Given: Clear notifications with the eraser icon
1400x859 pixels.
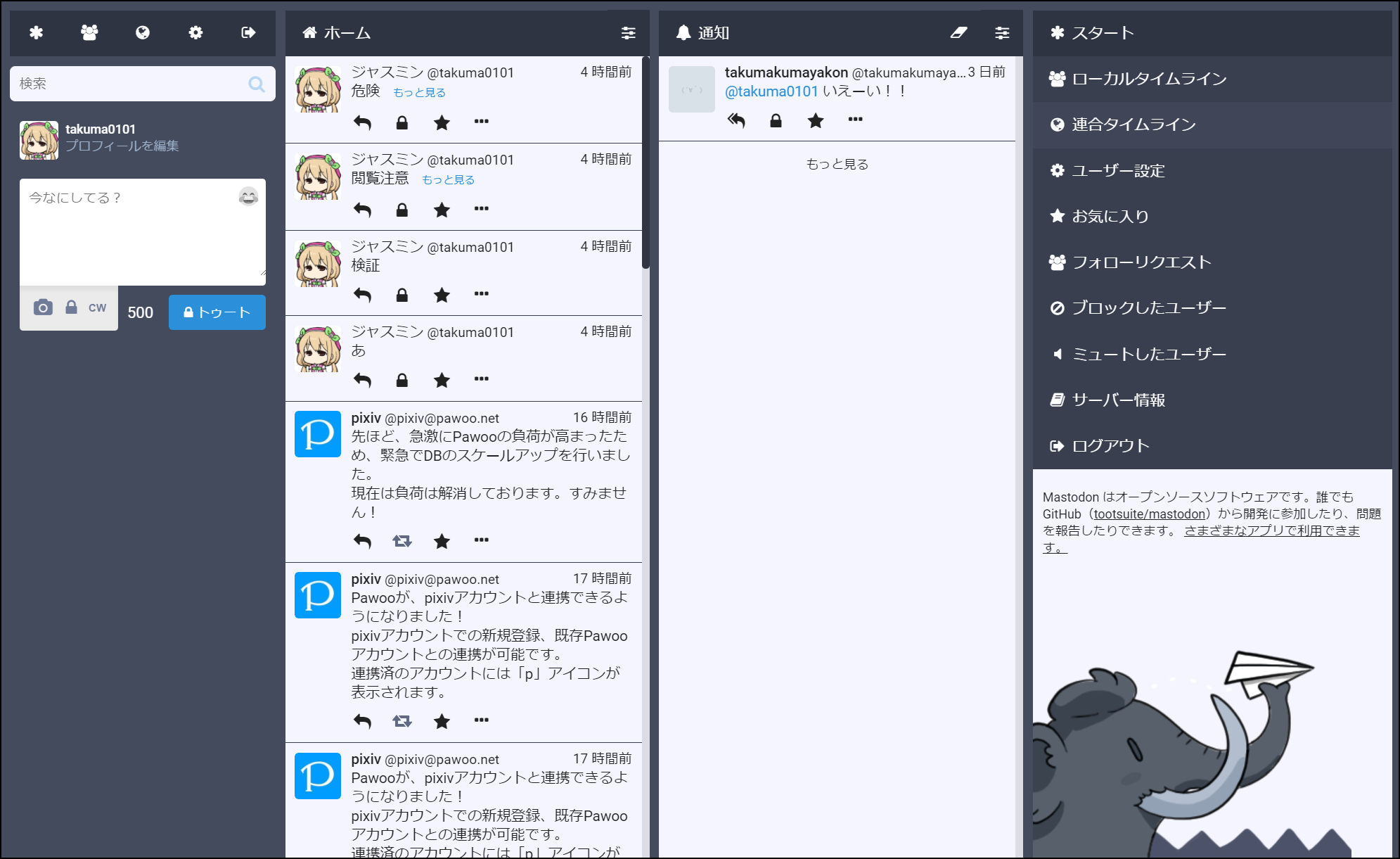Looking at the screenshot, I should tap(959, 32).
